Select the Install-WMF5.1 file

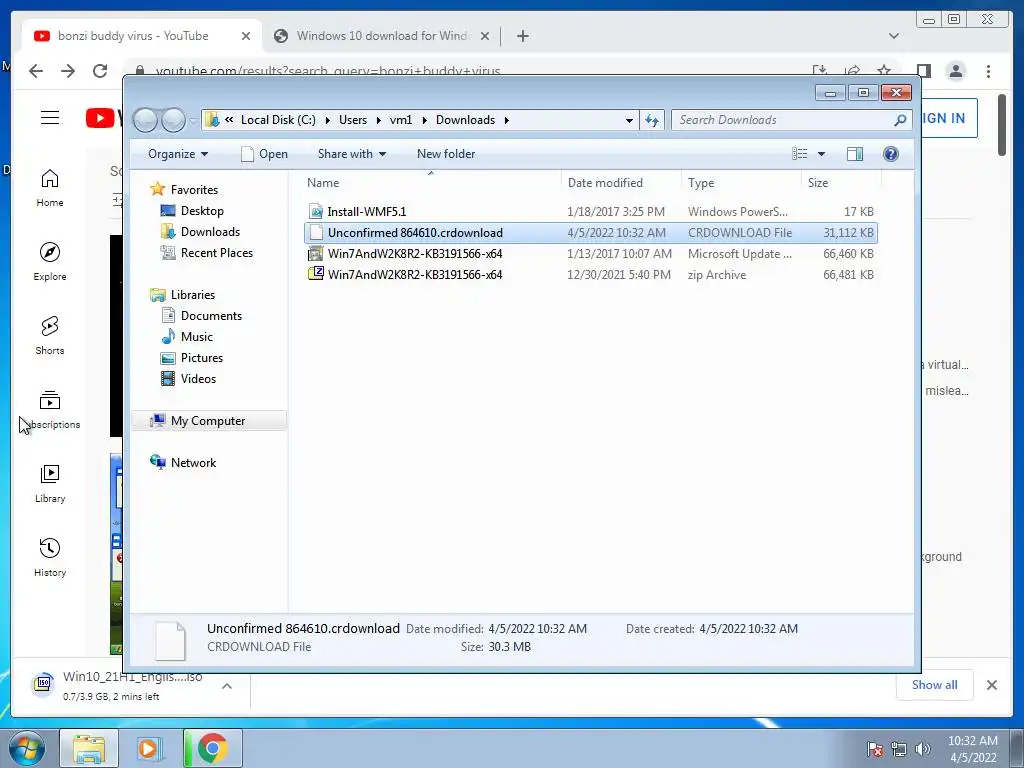point(590,212)
